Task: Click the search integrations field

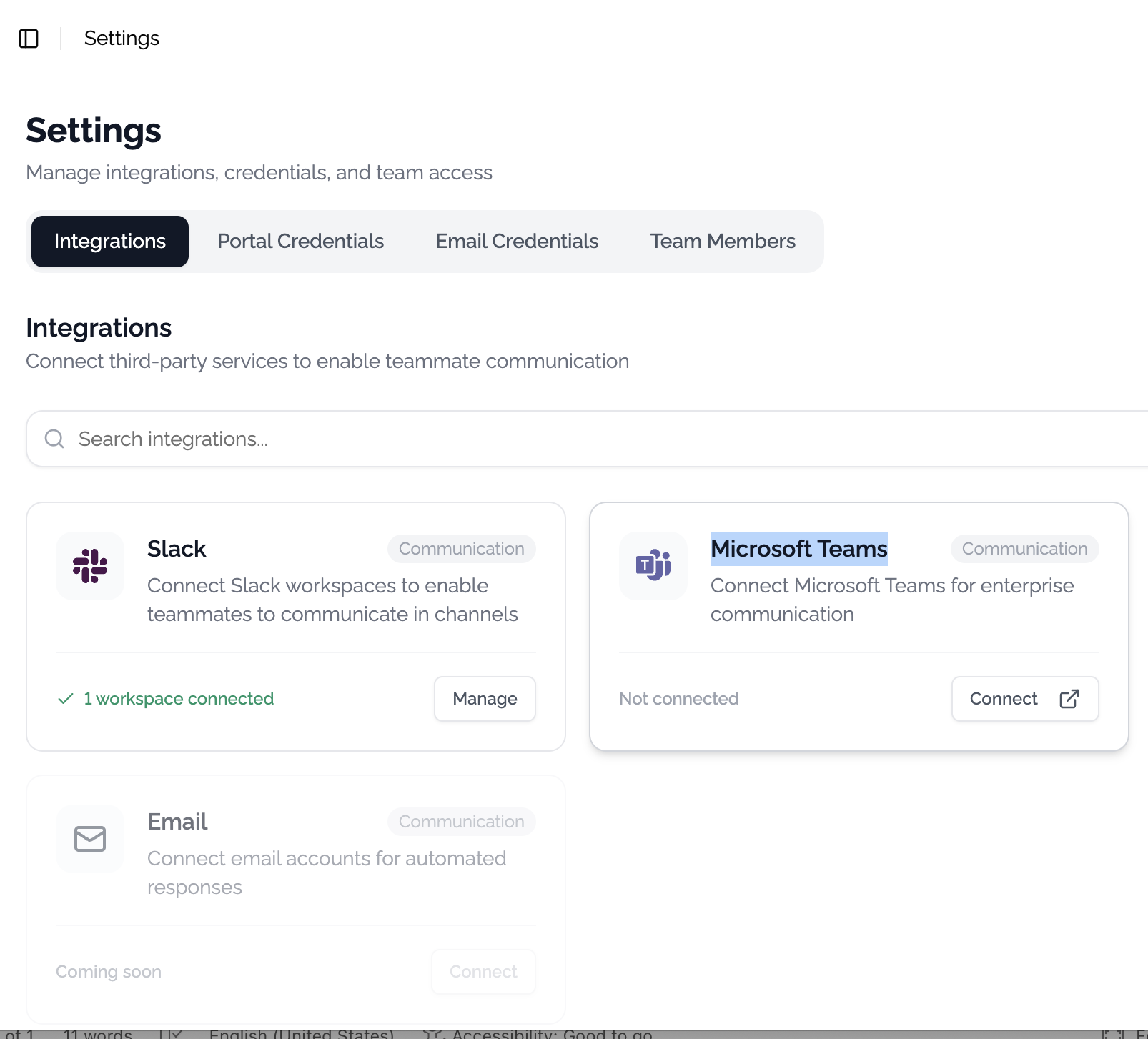Action: (x=286, y=438)
